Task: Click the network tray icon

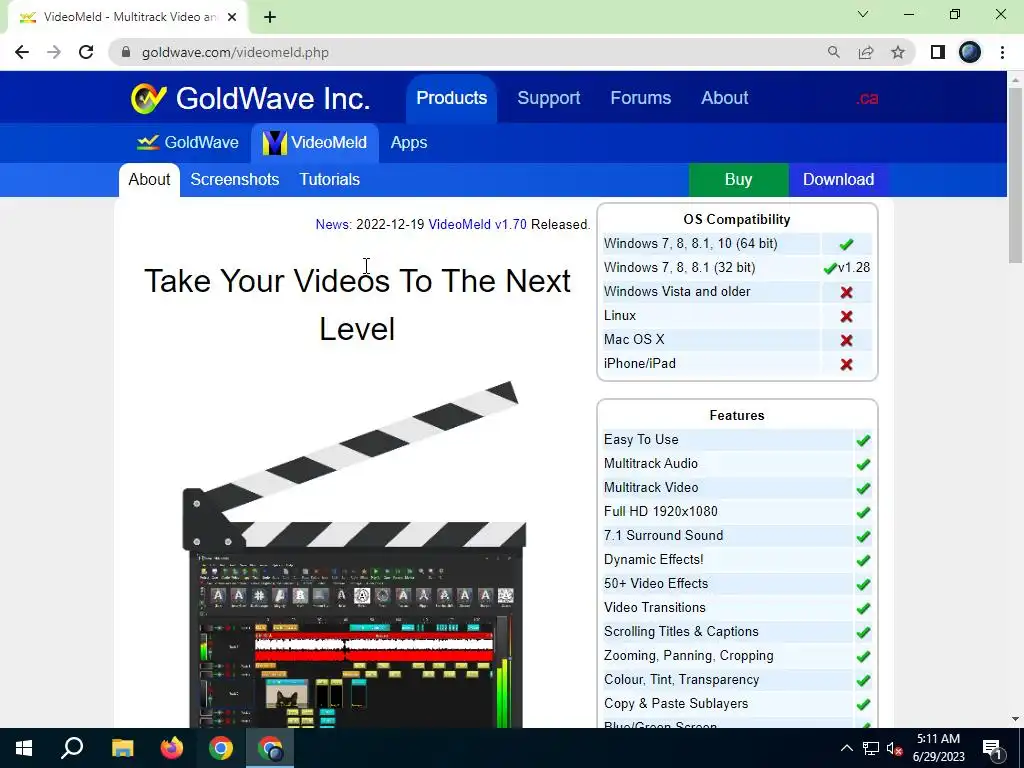Action: pos(871,748)
